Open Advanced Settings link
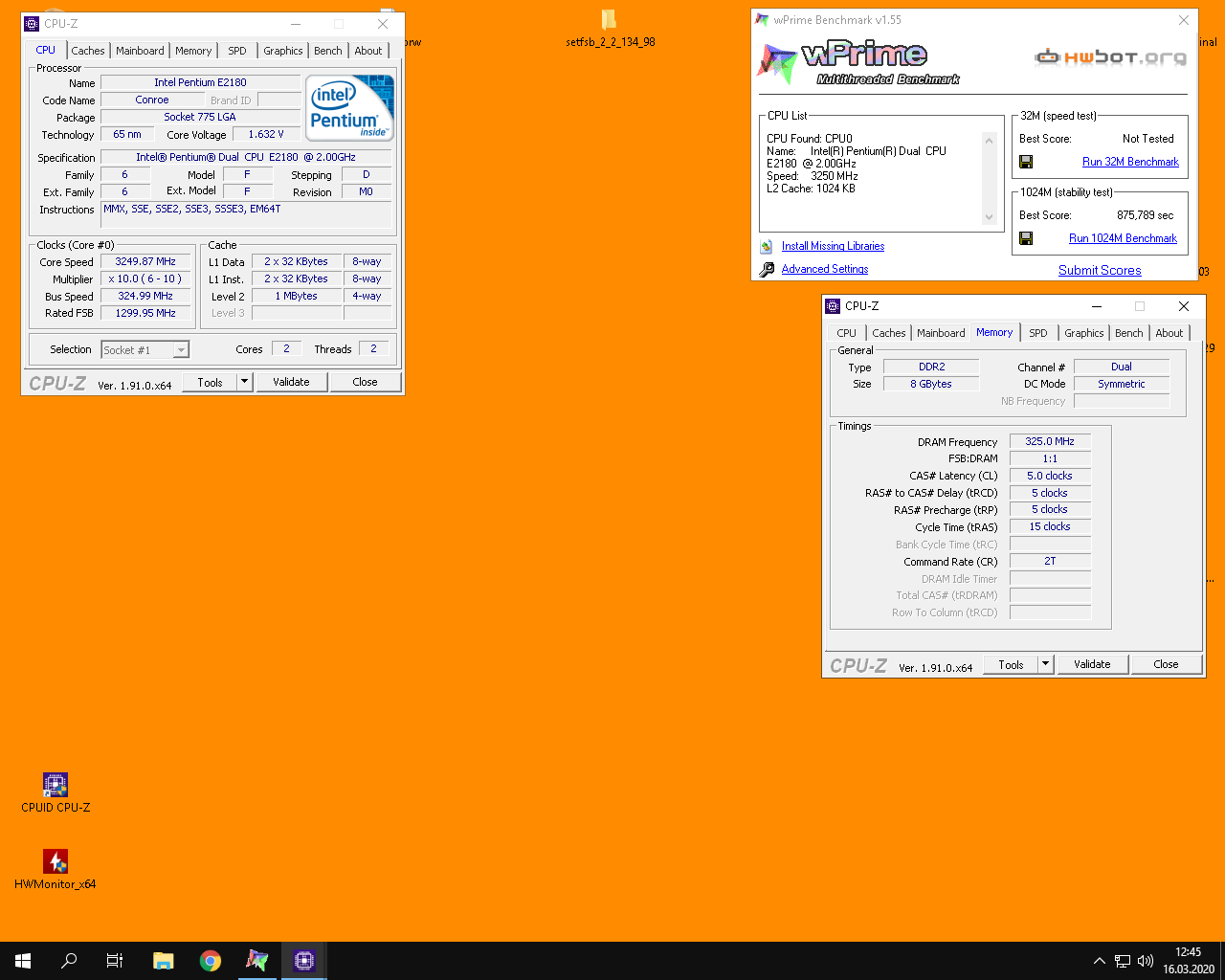 pyautogui.click(x=825, y=269)
